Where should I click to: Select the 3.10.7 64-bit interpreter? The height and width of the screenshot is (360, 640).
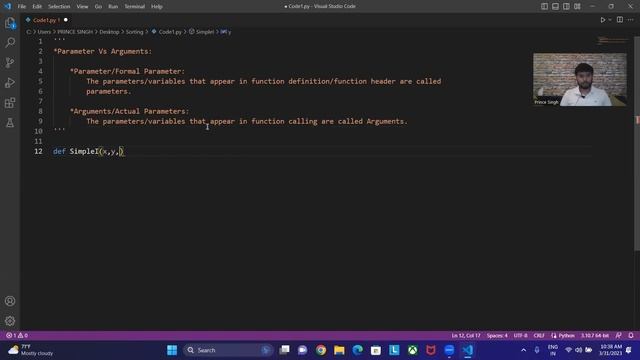click(x=595, y=336)
